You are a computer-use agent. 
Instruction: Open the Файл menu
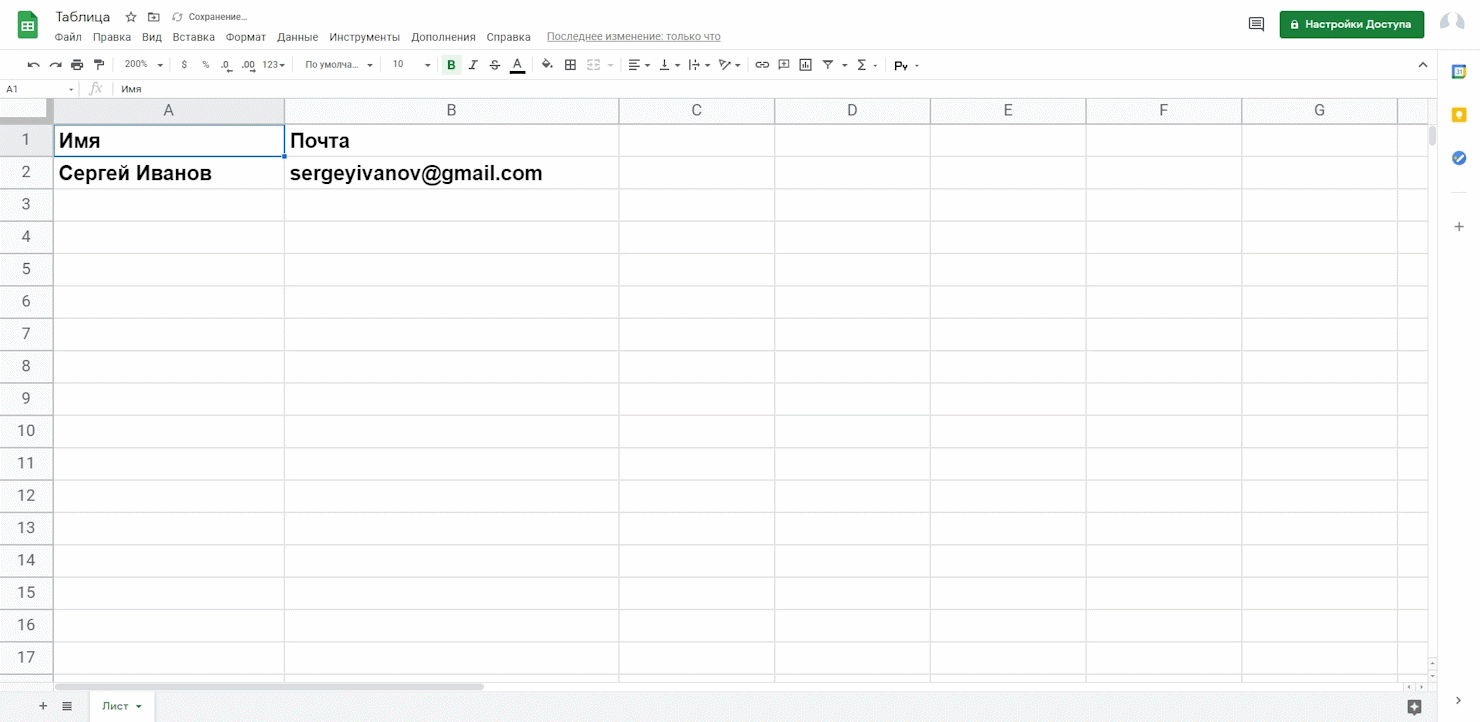pyautogui.click(x=68, y=37)
